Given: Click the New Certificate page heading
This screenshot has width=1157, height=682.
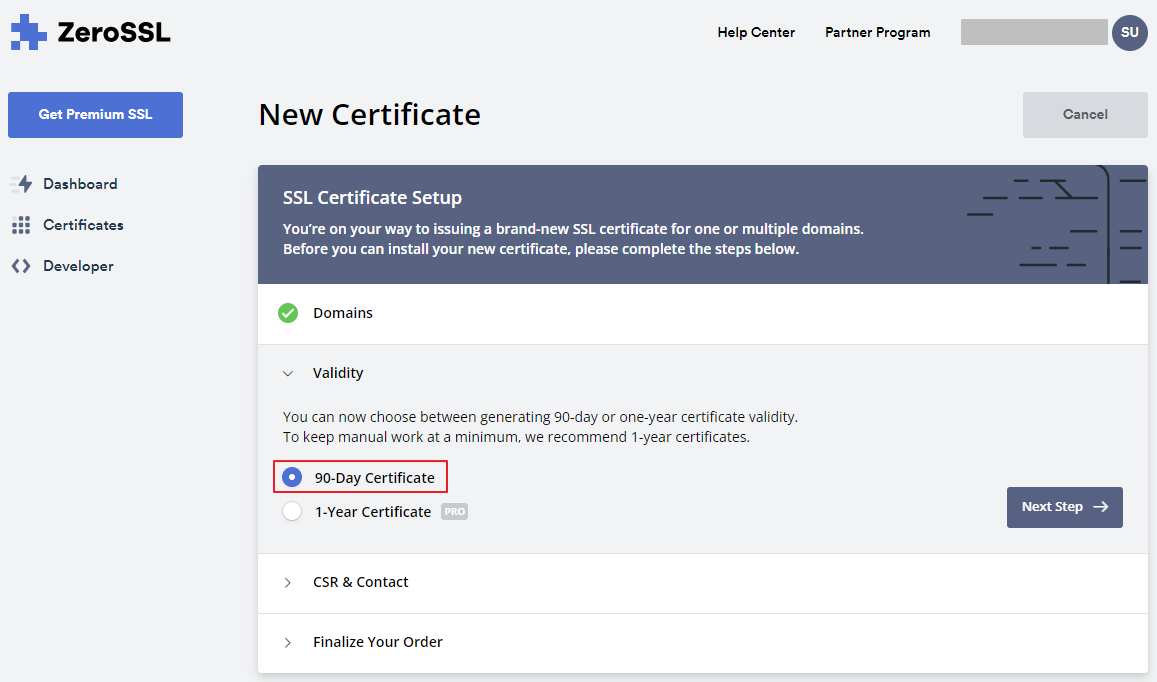Looking at the screenshot, I should 370,114.
